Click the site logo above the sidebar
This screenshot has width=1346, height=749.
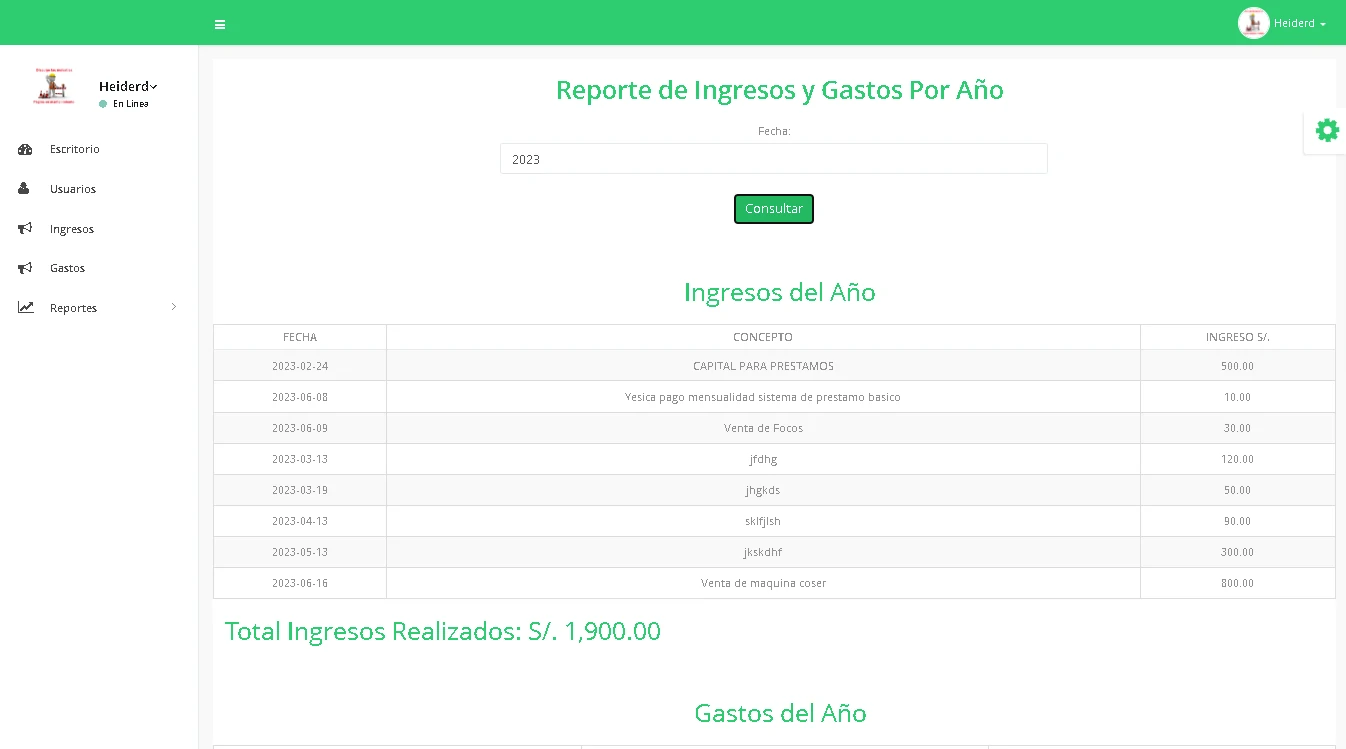pos(53,87)
